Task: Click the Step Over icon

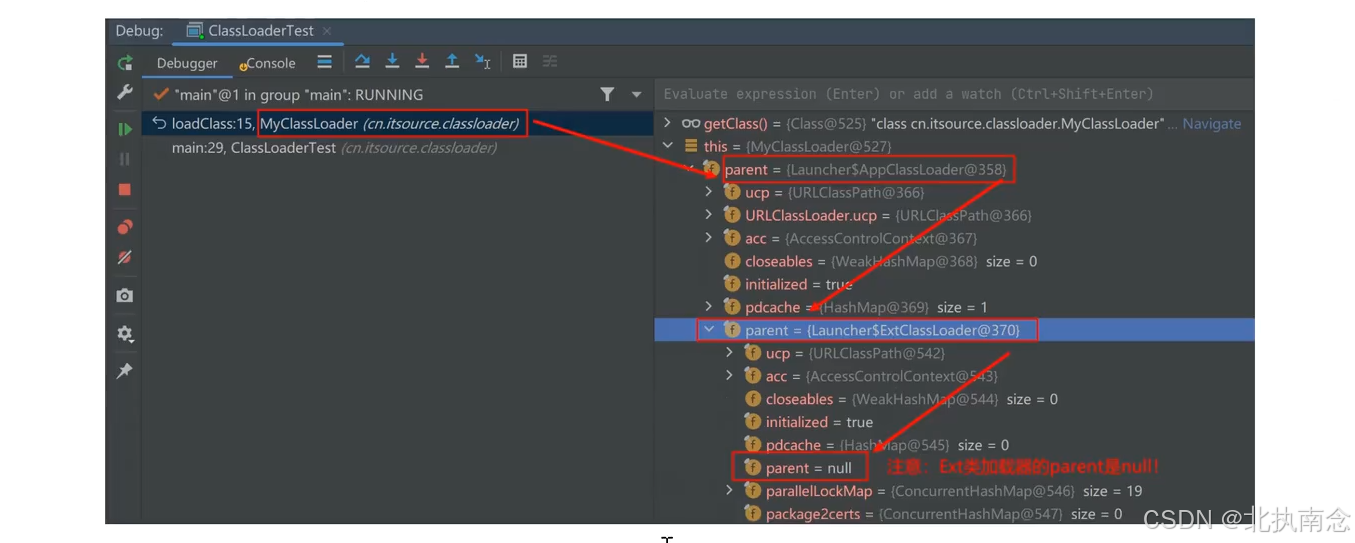Action: [362, 62]
